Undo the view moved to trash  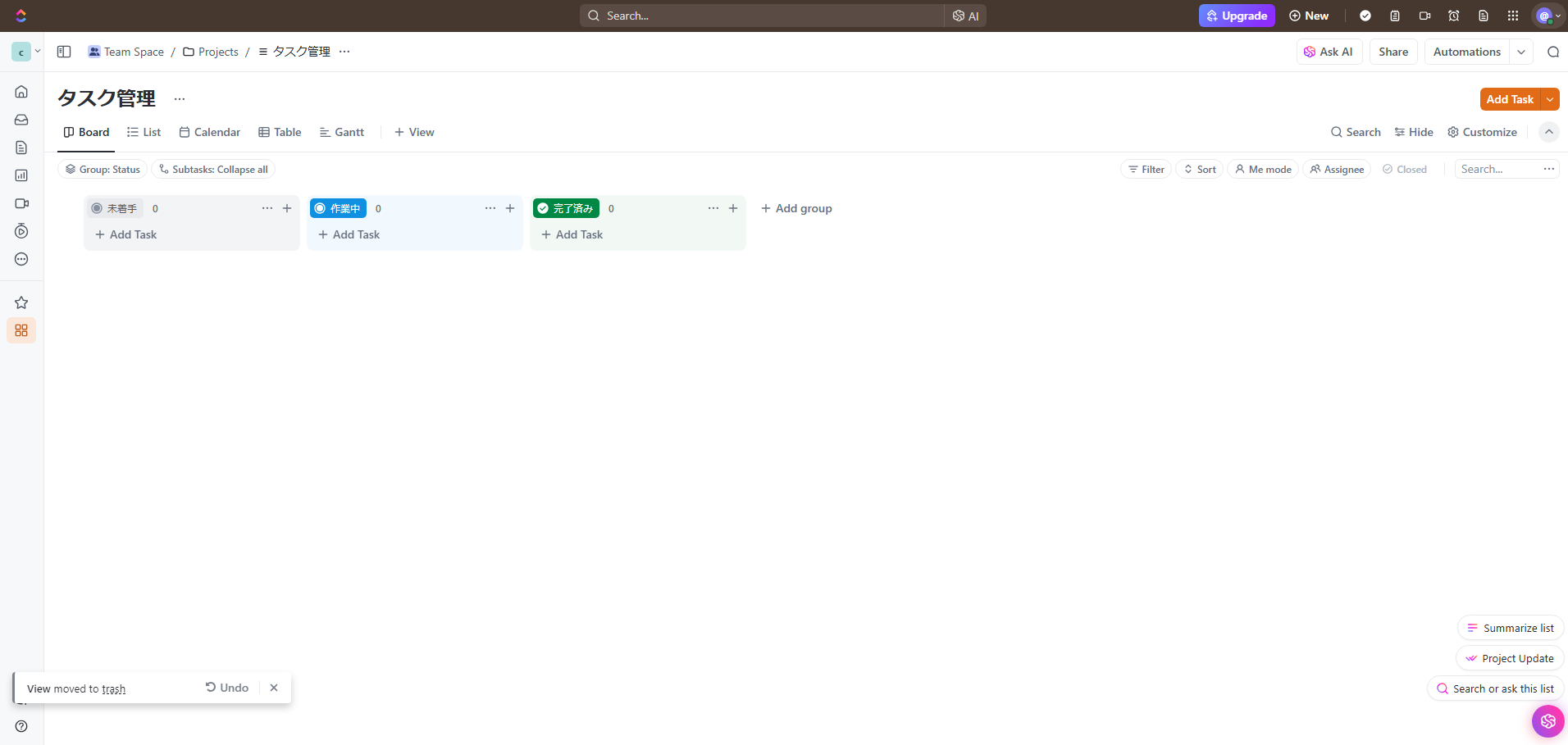click(x=227, y=688)
